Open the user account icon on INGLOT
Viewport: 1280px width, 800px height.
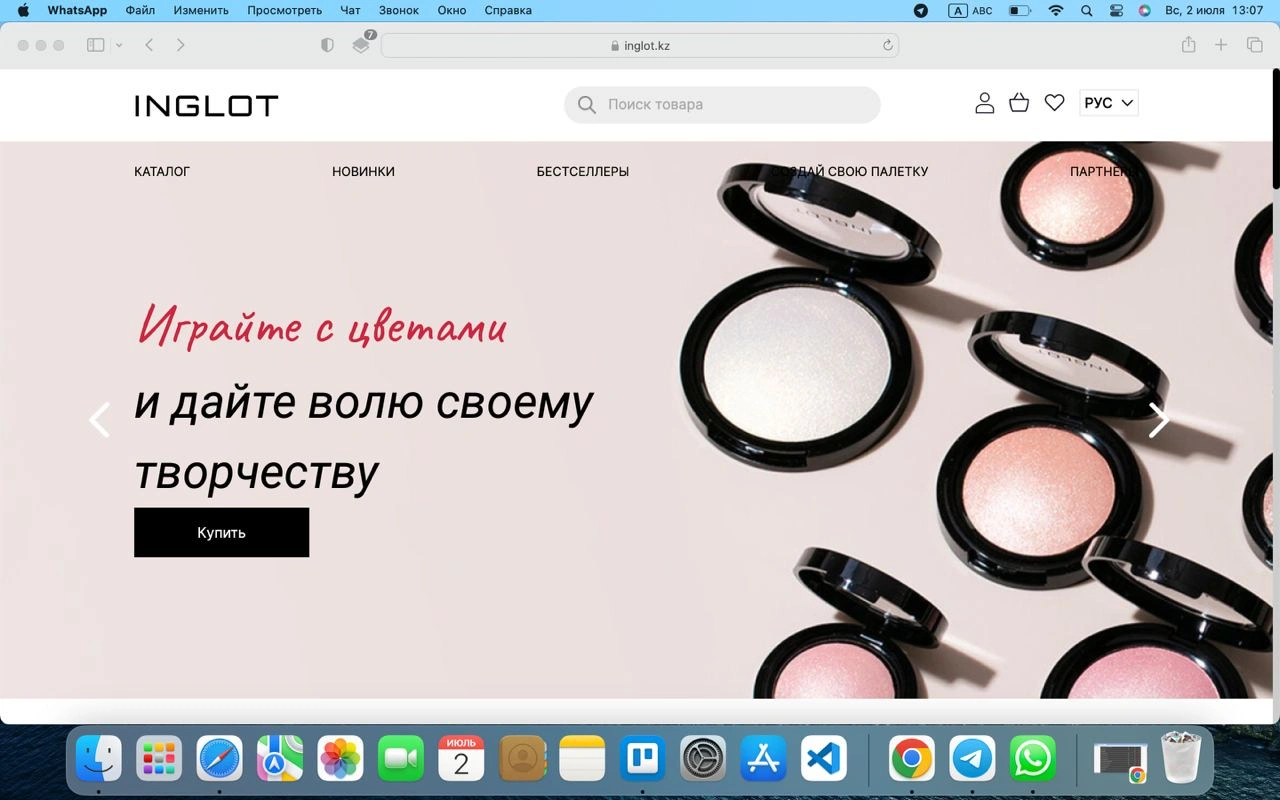(x=985, y=103)
